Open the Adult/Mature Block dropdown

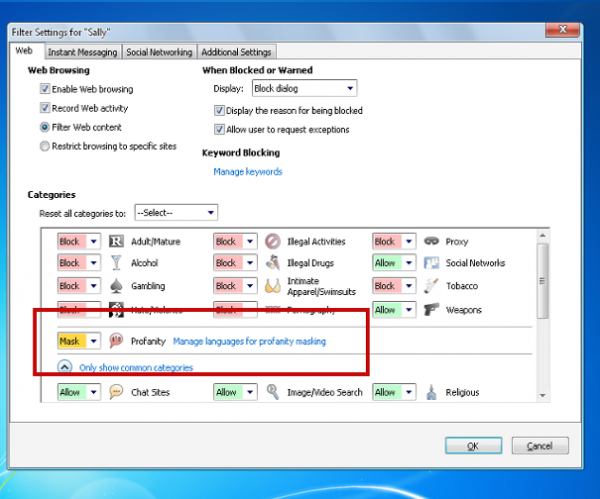(79, 241)
